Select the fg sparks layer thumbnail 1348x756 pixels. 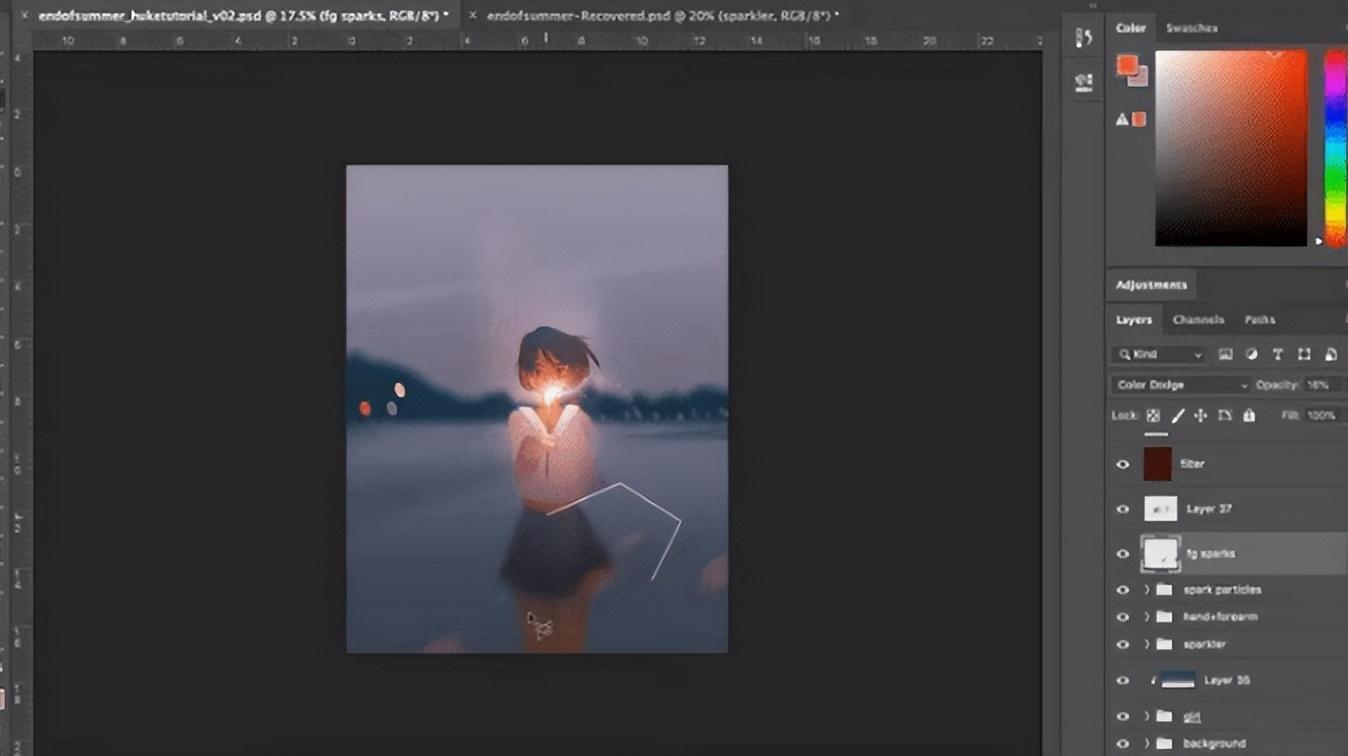click(x=1161, y=554)
